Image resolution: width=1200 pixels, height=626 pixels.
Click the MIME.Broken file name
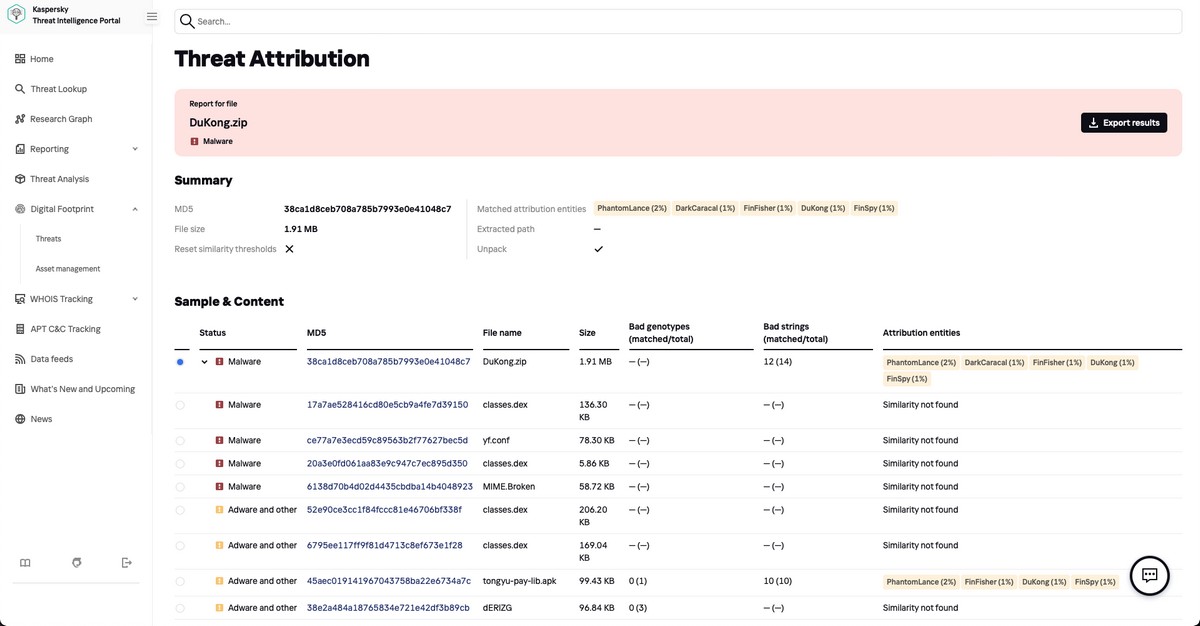pos(507,487)
